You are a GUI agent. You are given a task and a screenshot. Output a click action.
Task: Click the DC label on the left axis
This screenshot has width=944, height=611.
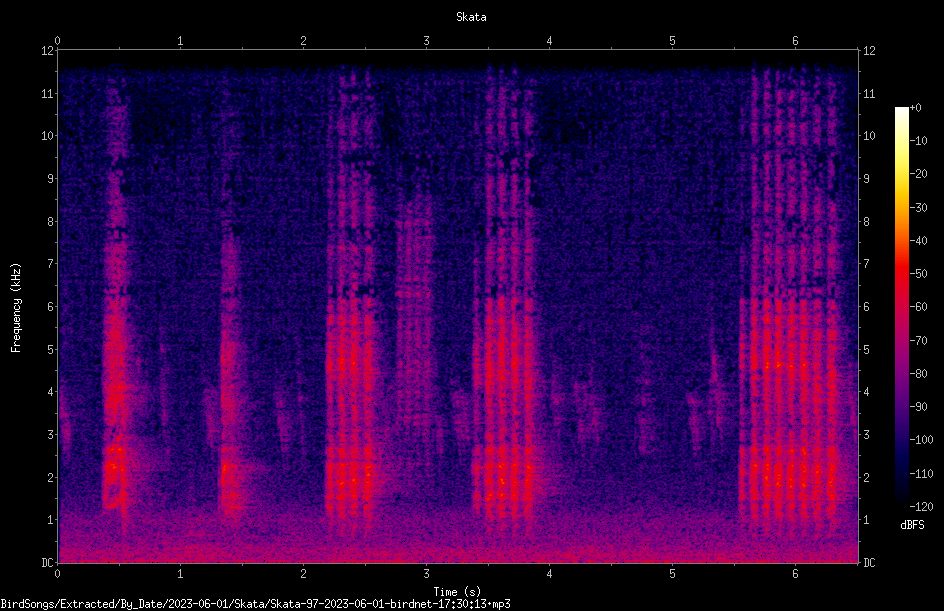pyautogui.click(x=48, y=562)
